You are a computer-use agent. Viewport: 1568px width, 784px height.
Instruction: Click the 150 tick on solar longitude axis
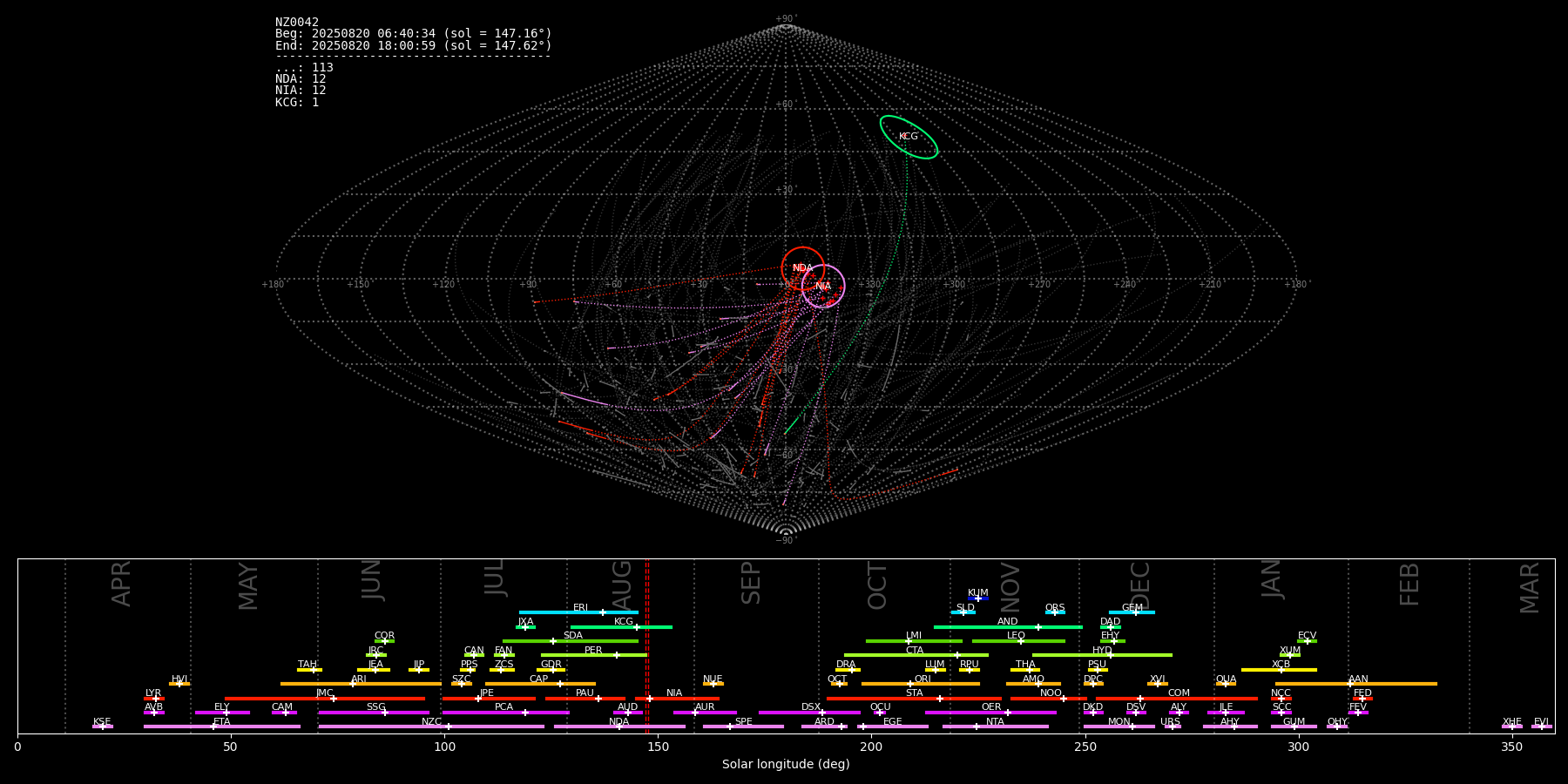tap(658, 747)
